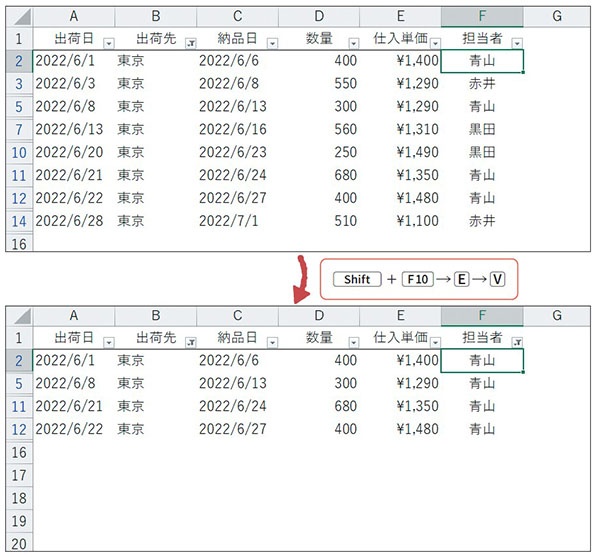Viewport: 600px width, 557px height.
Task: Click cell containing 2022/6/3
Action: (73, 84)
